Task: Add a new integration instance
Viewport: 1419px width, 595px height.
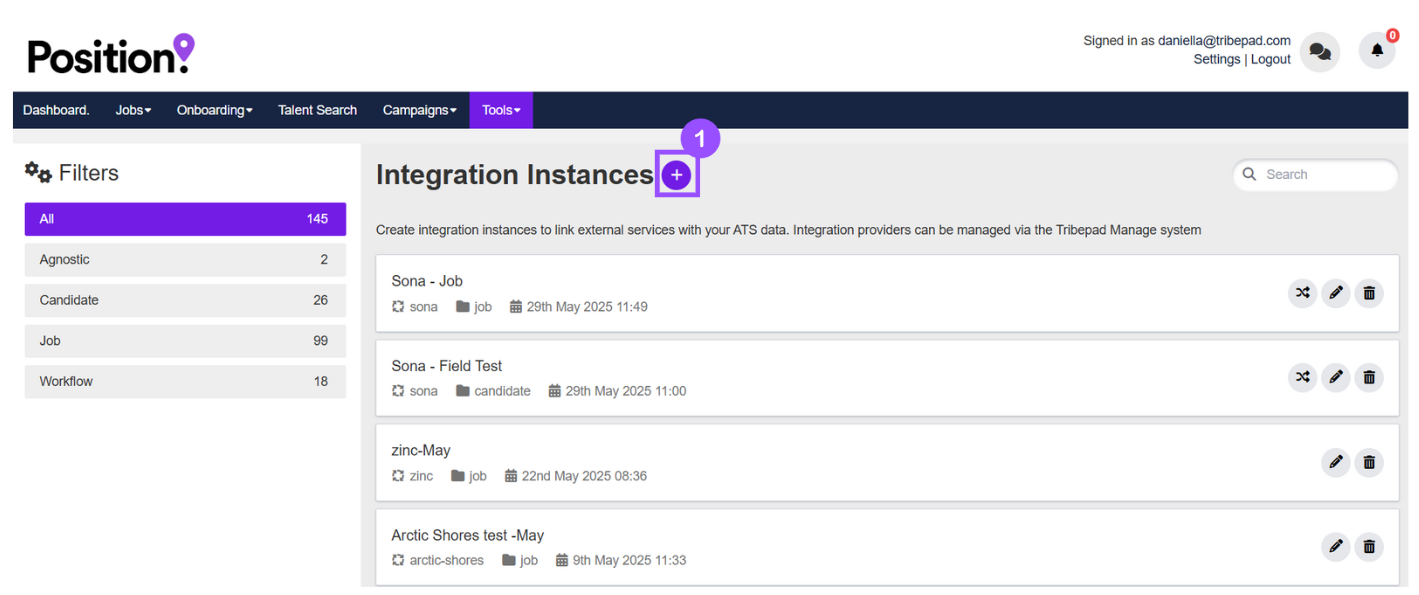Action: click(x=677, y=175)
